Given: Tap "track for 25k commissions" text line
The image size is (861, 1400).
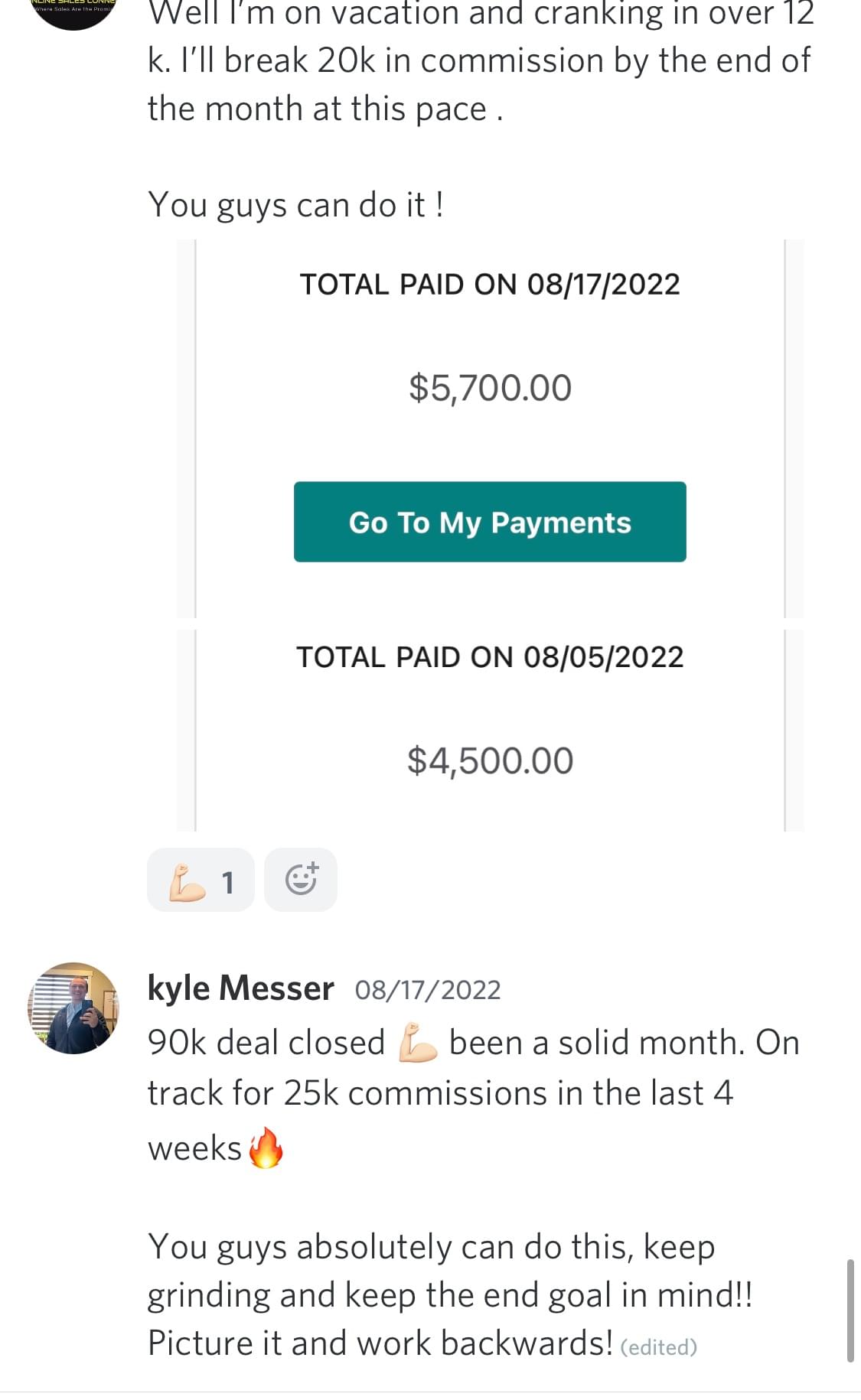Looking at the screenshot, I should (440, 1093).
